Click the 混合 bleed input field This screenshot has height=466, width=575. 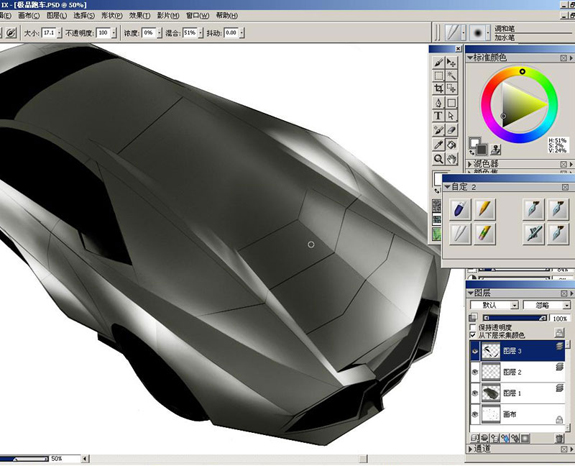pyautogui.click(x=190, y=33)
